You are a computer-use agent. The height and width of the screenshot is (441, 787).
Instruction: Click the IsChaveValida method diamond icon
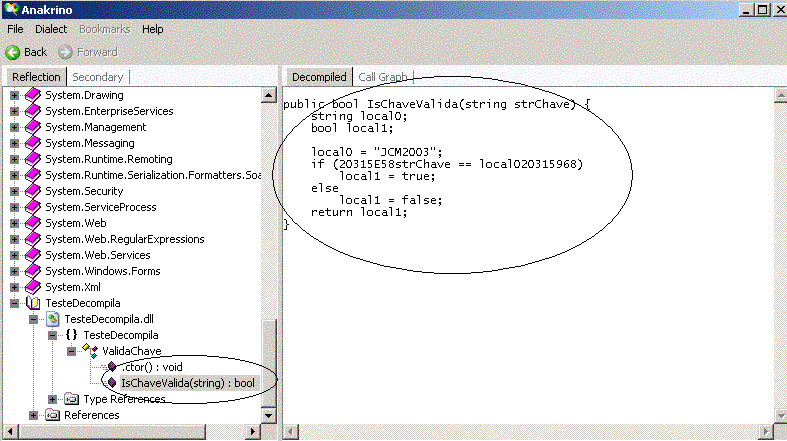pos(112,383)
